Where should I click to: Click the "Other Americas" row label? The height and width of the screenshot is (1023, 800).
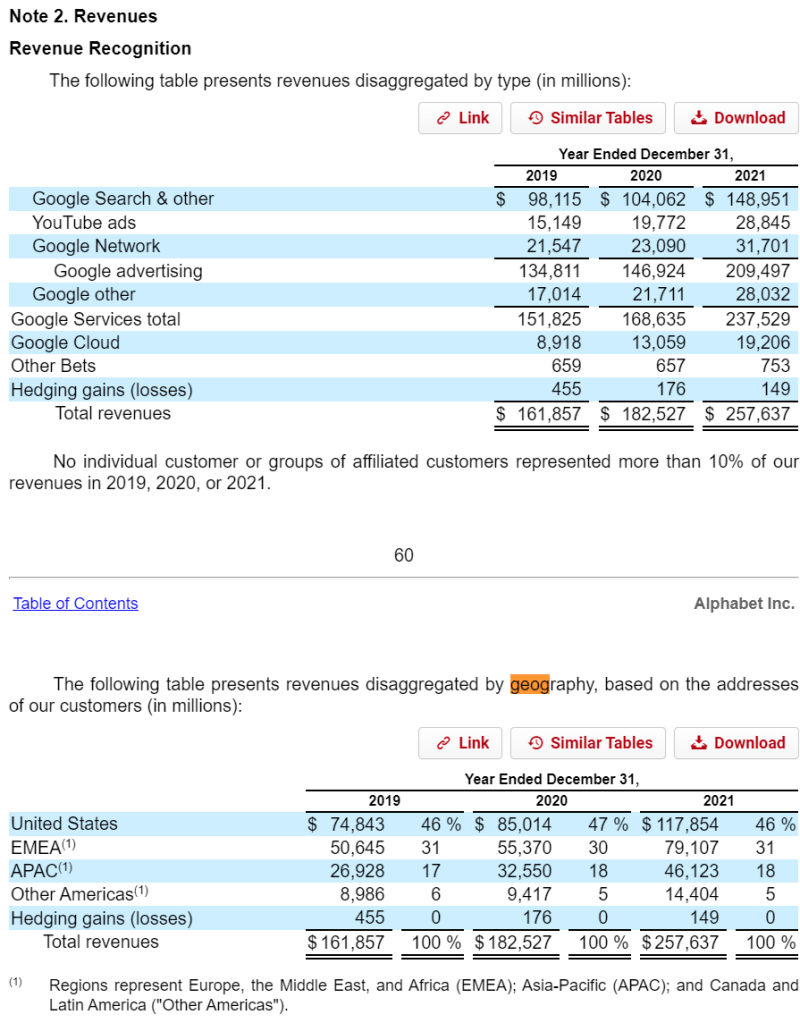80,894
